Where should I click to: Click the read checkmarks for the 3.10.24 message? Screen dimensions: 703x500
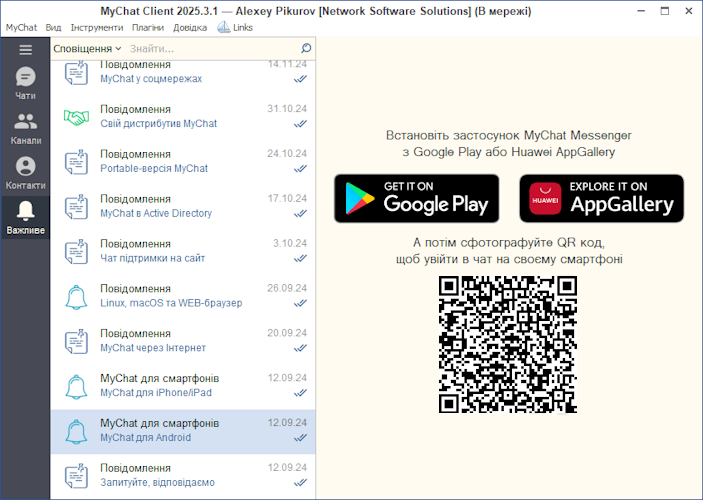pos(300,258)
